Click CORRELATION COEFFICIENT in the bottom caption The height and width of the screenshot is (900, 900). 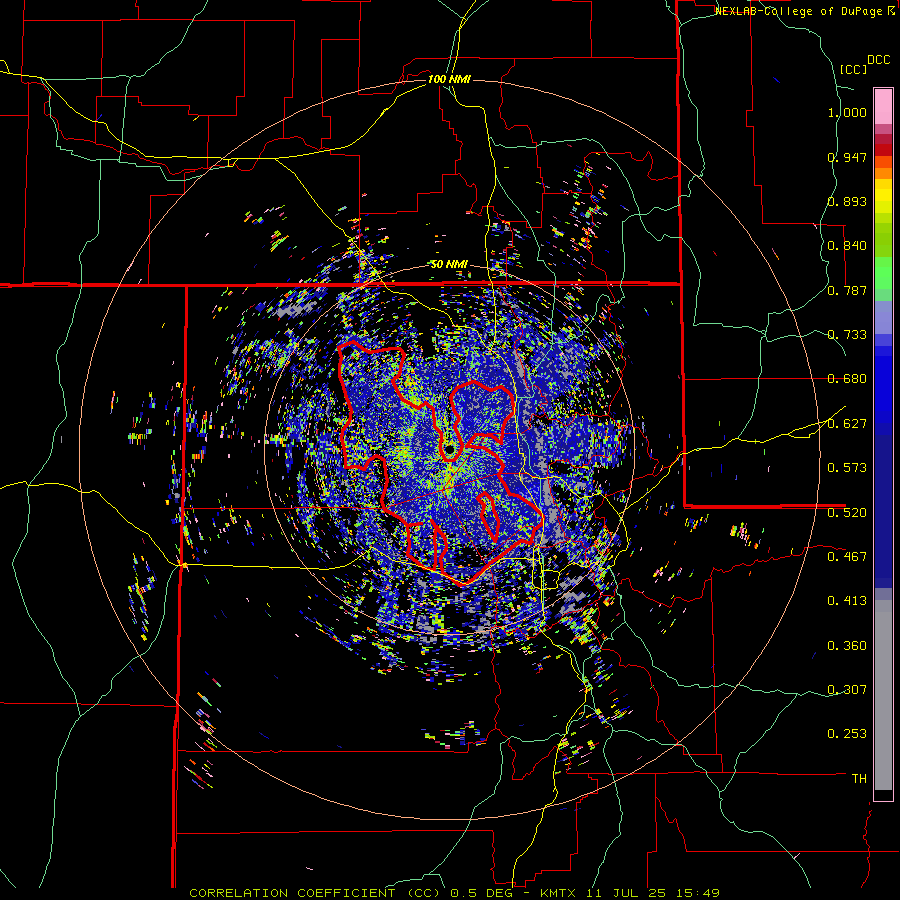point(292,893)
